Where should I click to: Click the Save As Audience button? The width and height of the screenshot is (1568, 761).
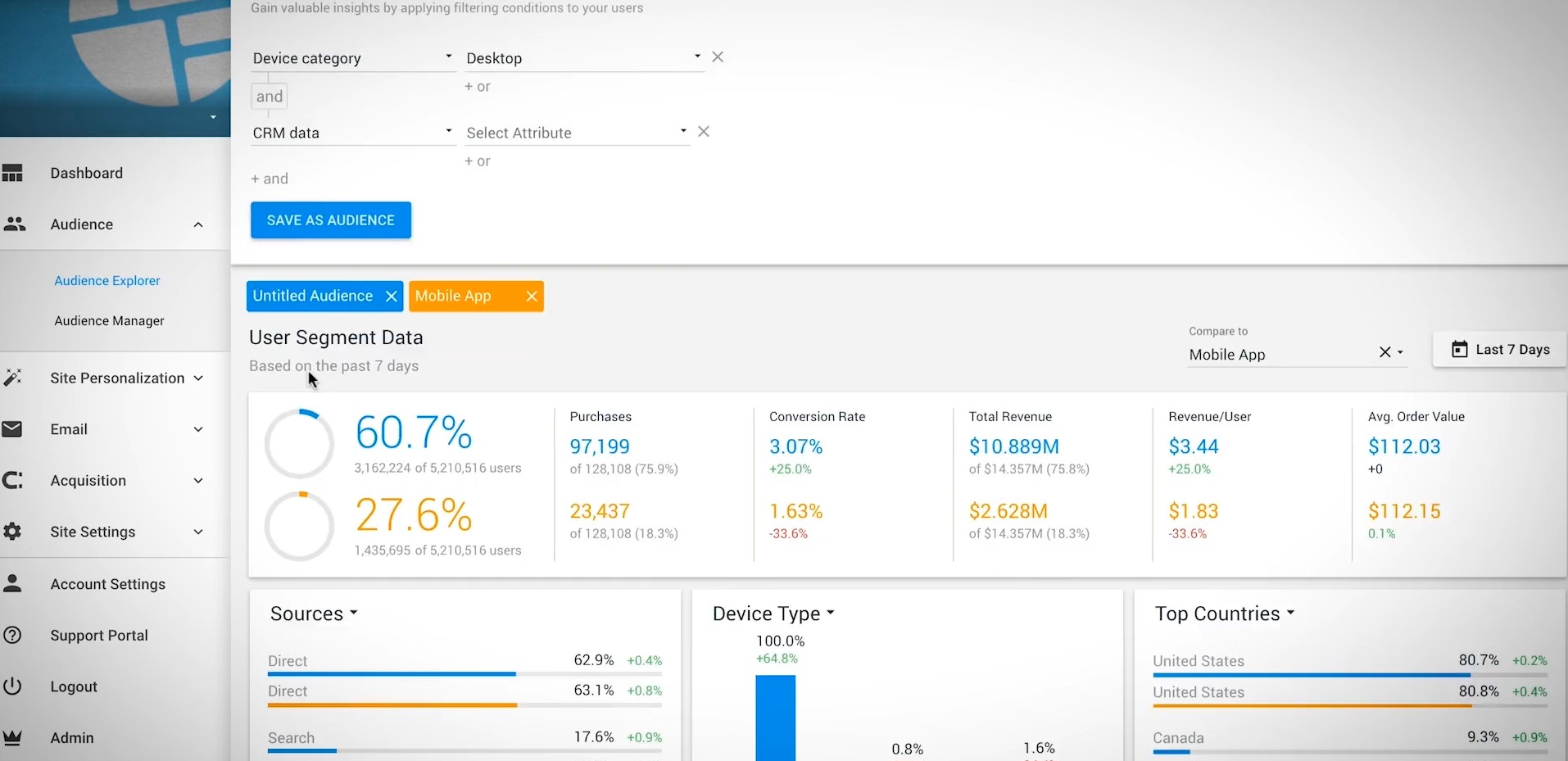tap(331, 220)
